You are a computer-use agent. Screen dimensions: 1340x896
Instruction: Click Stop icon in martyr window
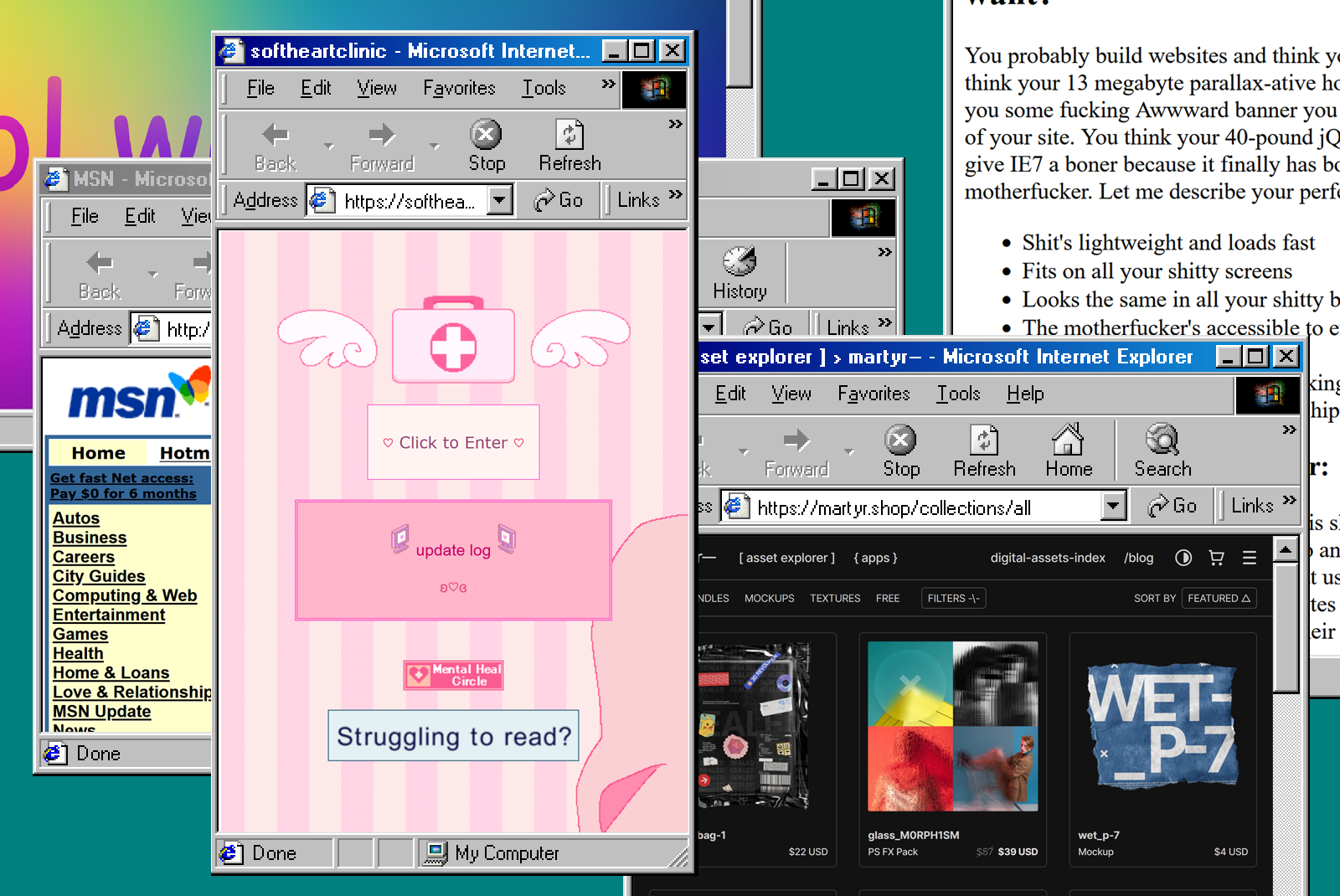900,440
